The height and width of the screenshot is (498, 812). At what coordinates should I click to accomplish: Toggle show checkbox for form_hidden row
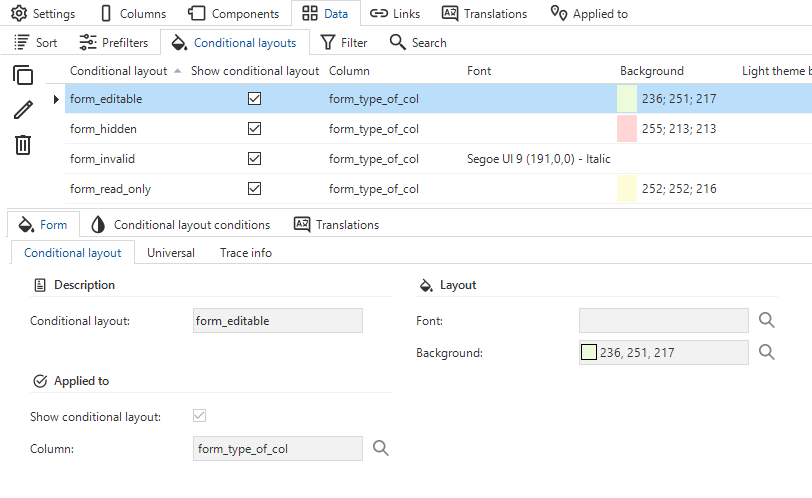click(x=254, y=129)
